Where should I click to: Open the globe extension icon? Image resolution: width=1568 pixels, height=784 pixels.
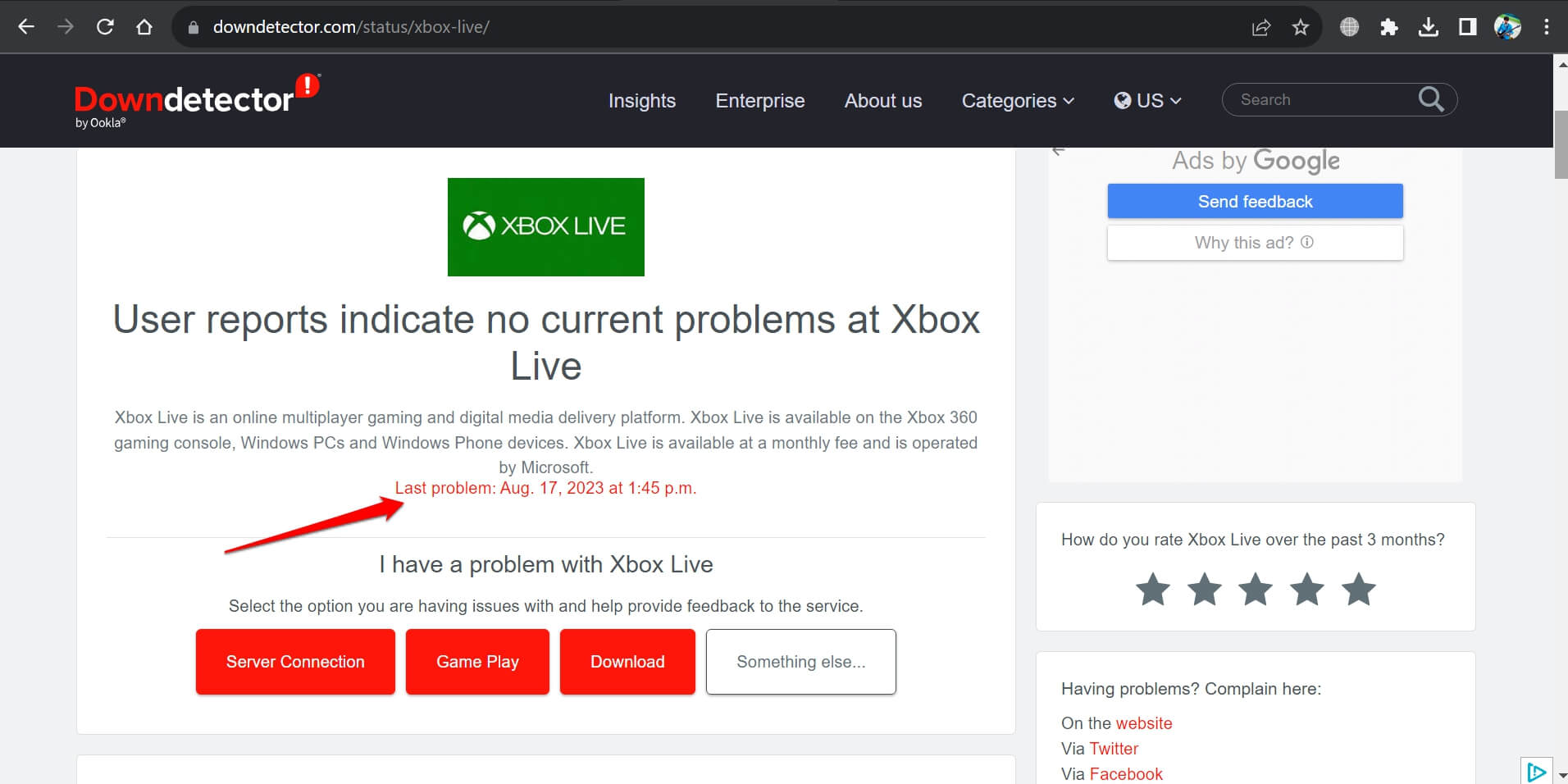click(1349, 27)
